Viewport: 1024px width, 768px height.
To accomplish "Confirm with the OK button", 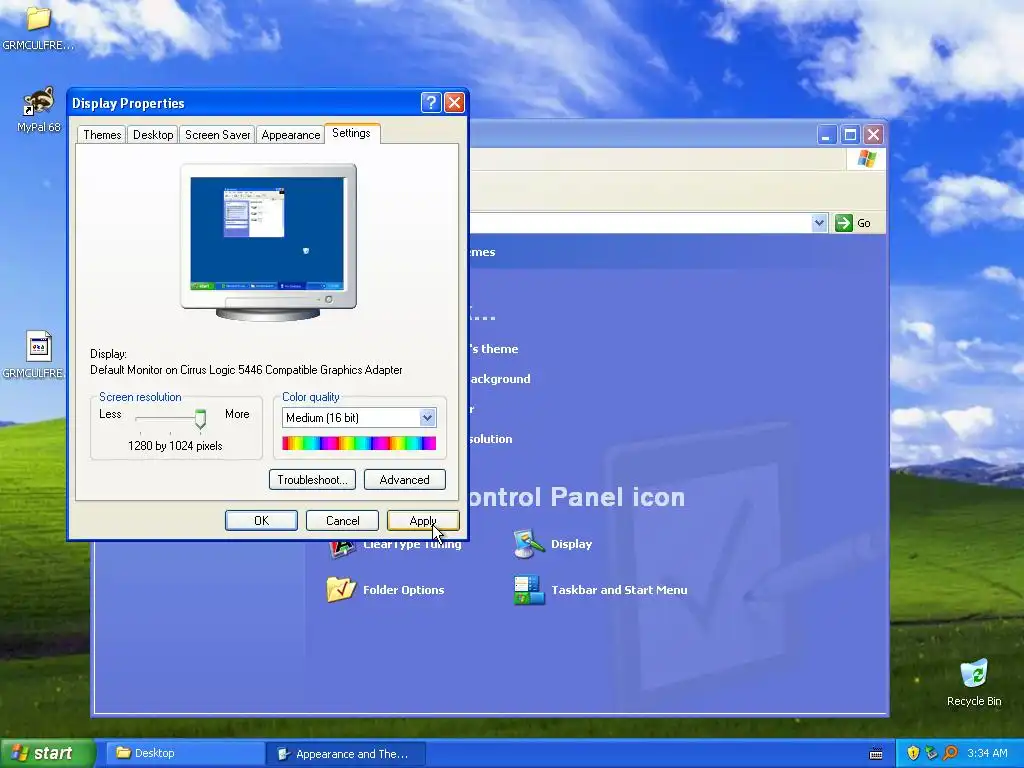I will pos(261,520).
